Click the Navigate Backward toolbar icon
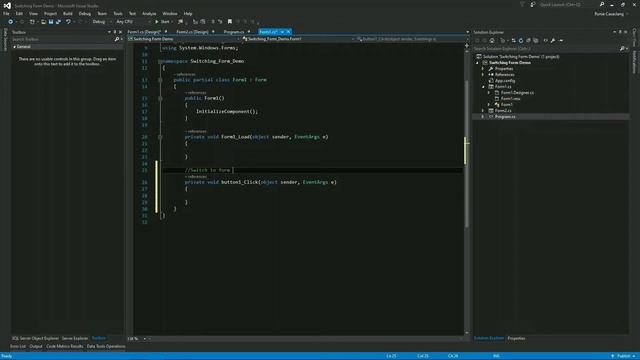This screenshot has height=360, width=640. [11, 22]
